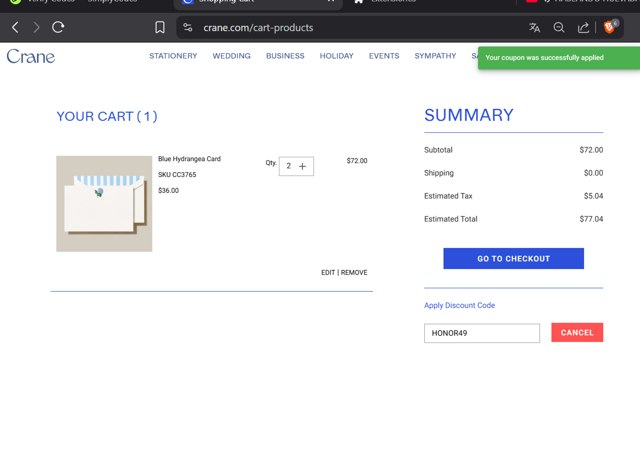Click the address bar URL crane.com/cart-products
The height and width of the screenshot is (468, 640).
(258, 28)
